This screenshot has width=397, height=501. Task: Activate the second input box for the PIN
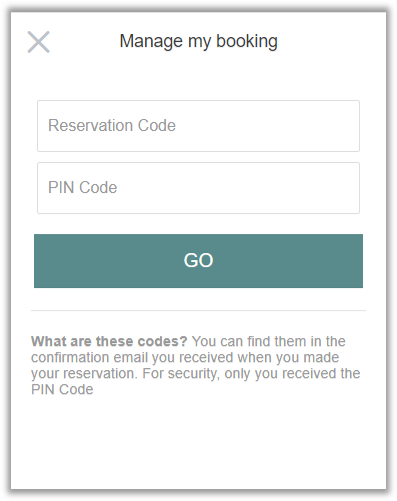pyautogui.click(x=198, y=188)
